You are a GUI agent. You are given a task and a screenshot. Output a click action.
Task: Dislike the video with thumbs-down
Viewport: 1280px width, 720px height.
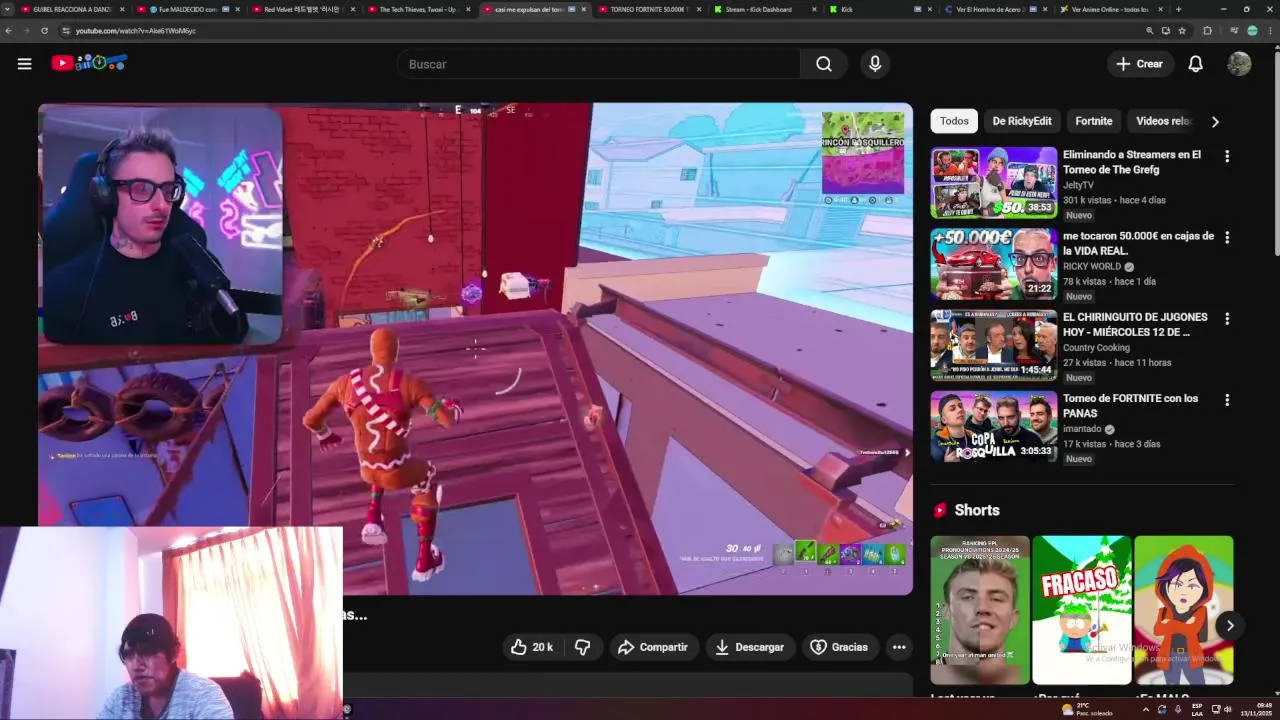point(582,647)
